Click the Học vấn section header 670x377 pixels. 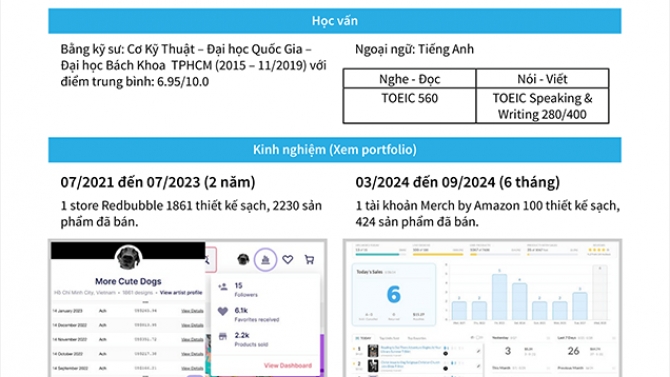[335, 21]
